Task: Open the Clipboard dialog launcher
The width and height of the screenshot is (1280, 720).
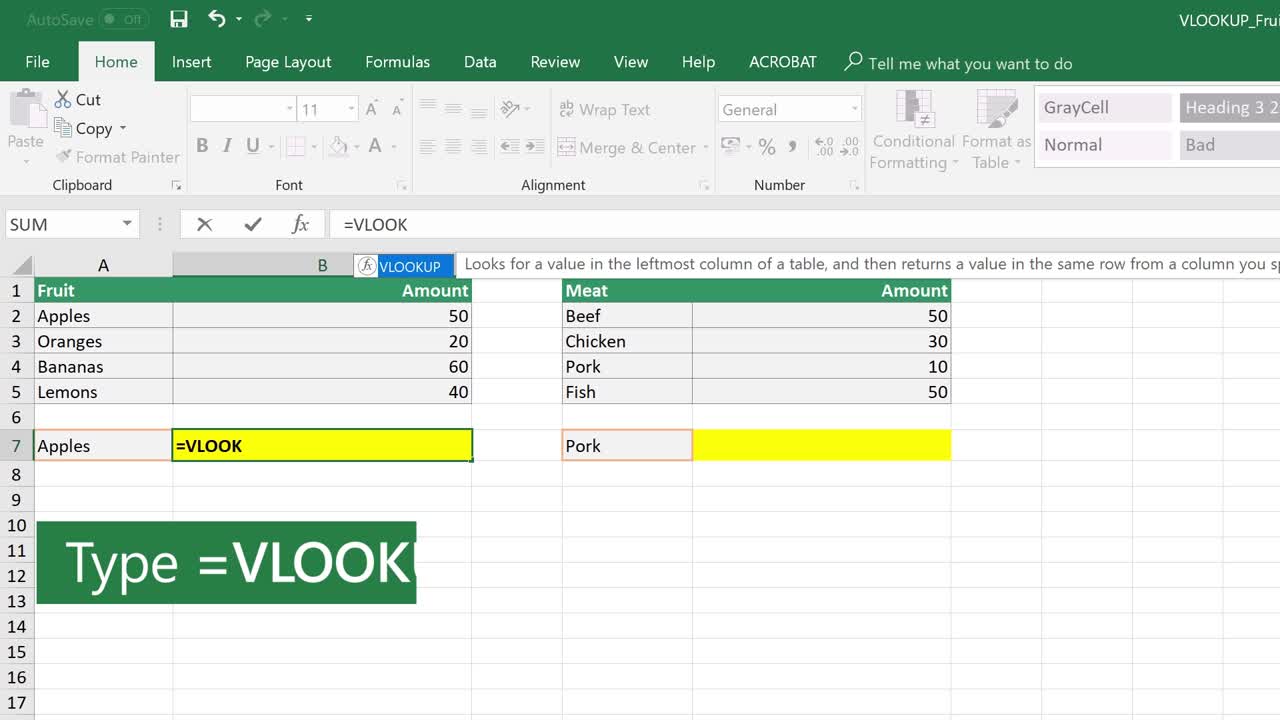Action: pyautogui.click(x=177, y=186)
